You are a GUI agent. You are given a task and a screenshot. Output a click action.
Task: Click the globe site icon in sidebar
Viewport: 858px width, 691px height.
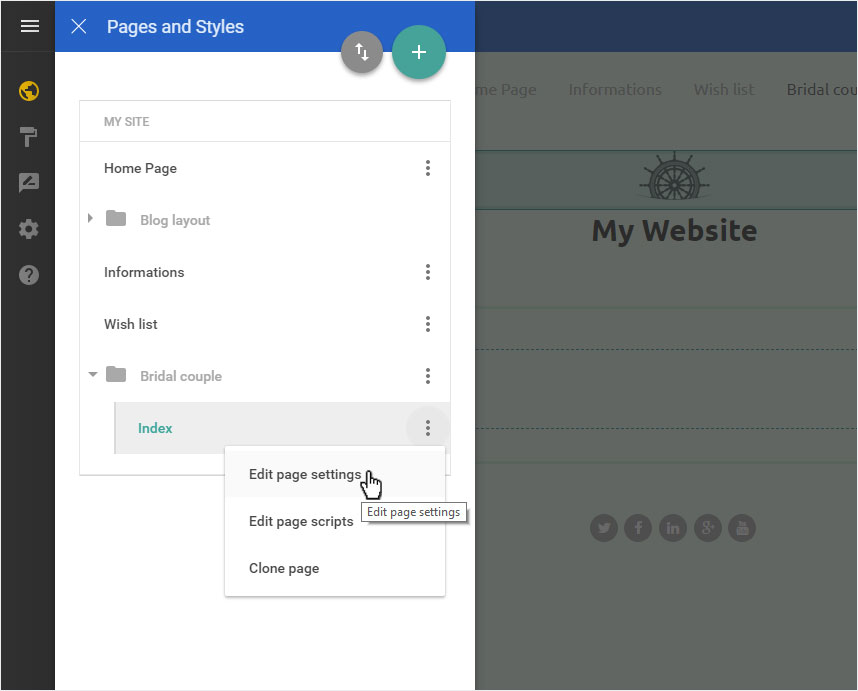(28, 91)
